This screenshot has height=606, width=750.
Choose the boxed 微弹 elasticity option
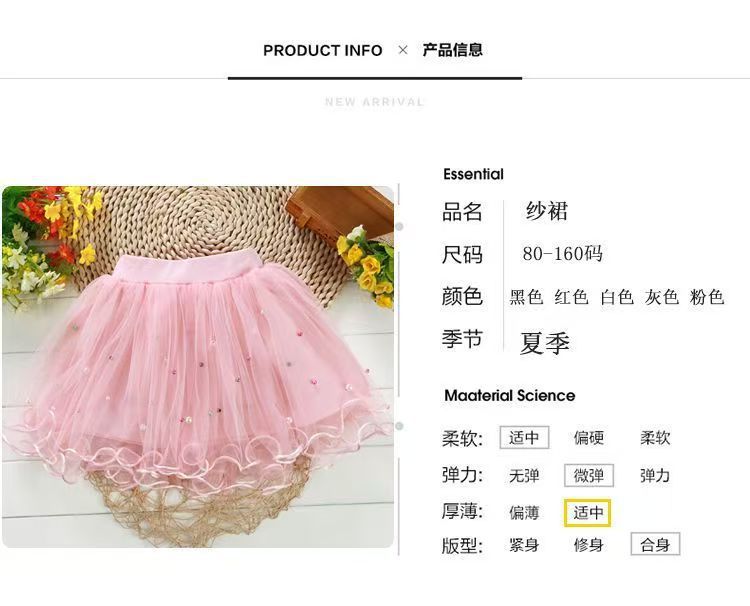(589, 476)
